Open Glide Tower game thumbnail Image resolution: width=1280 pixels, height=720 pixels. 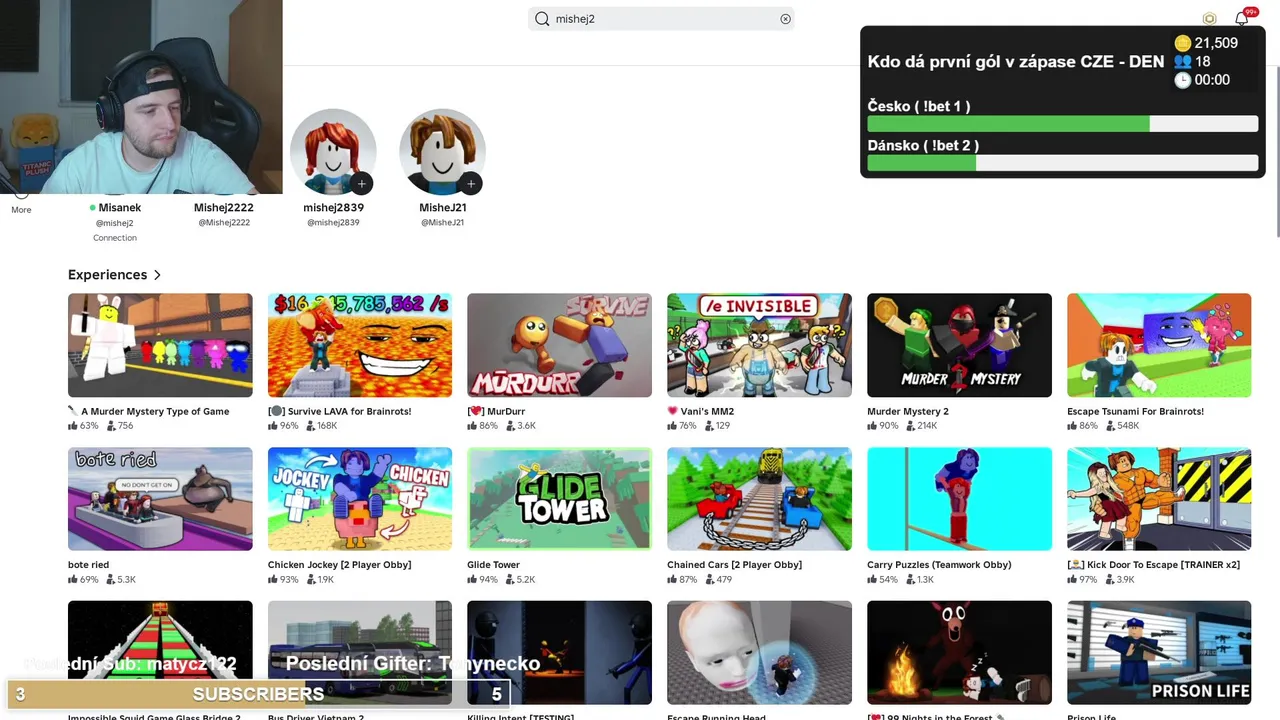tap(559, 499)
